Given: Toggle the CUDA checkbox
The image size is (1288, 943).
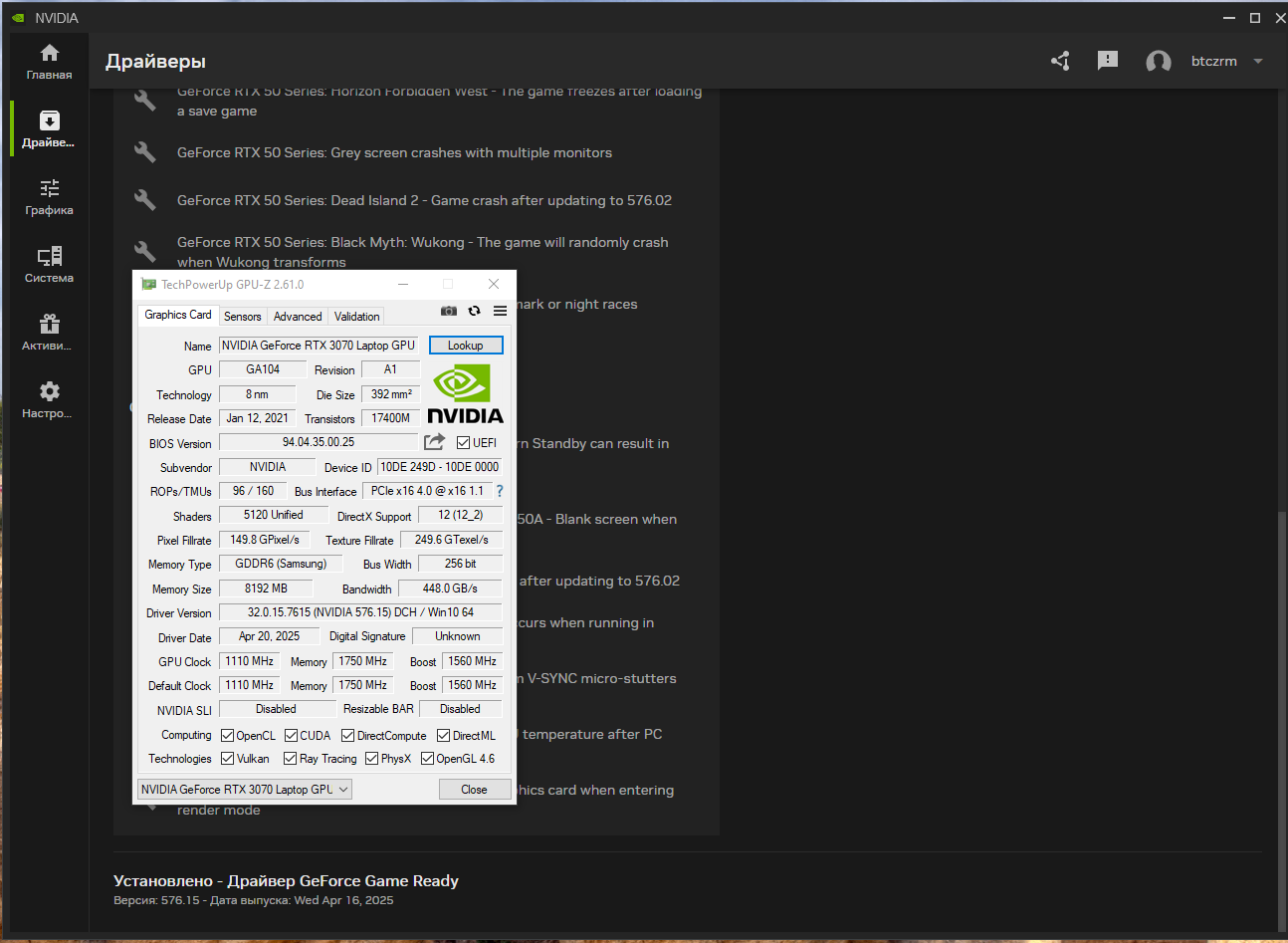Looking at the screenshot, I should (x=291, y=736).
